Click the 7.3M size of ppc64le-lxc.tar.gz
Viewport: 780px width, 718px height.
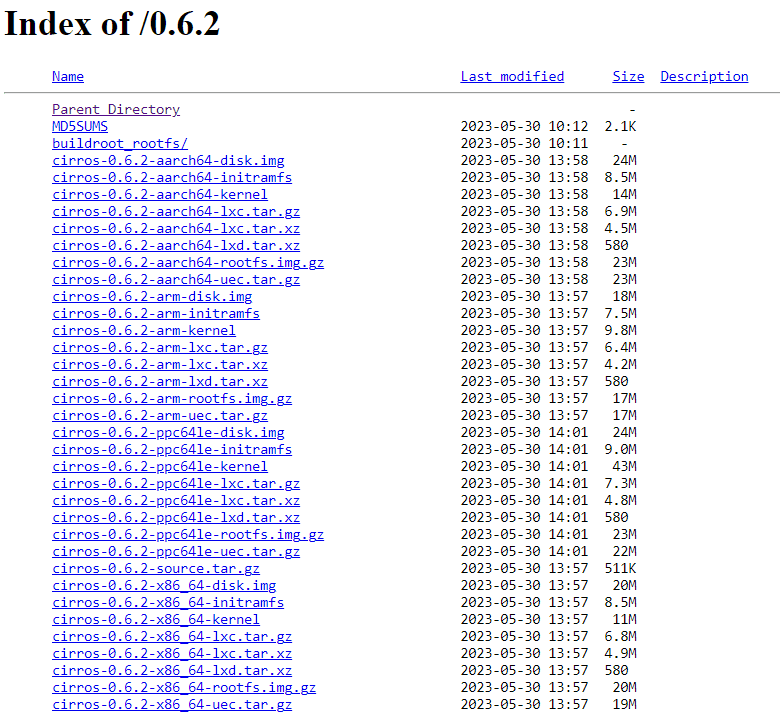pyautogui.click(x=620, y=483)
